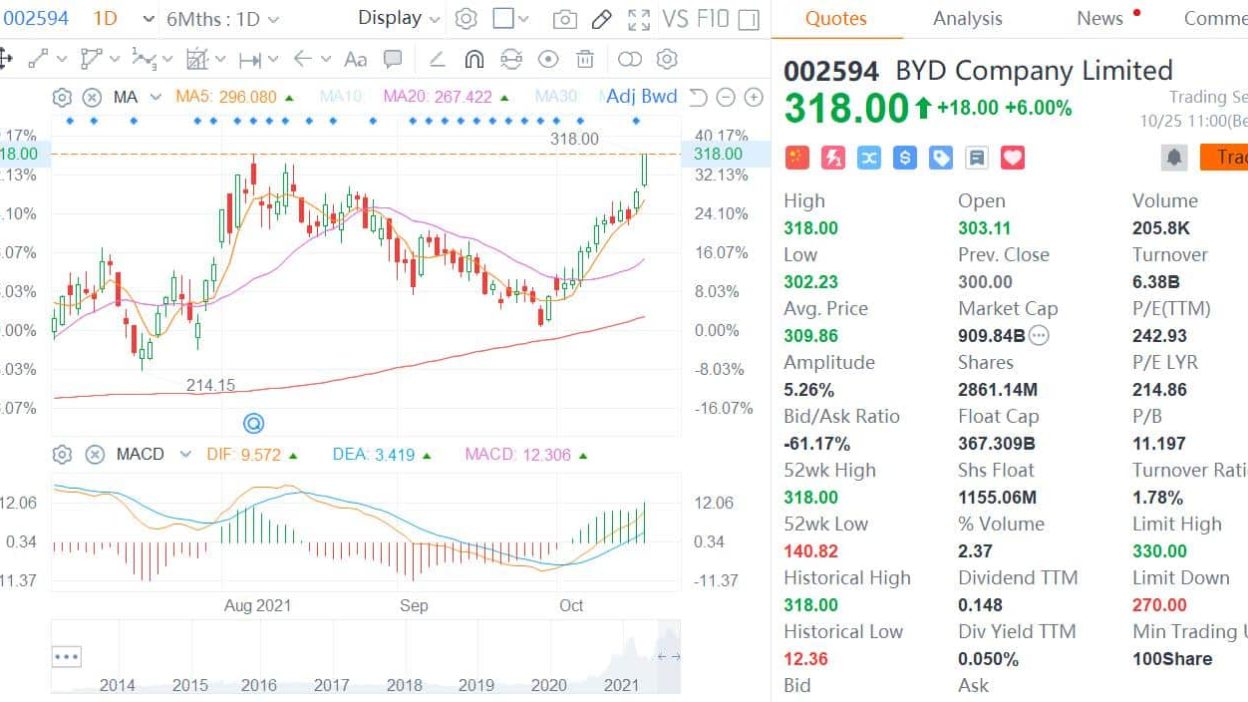Viewport: 1248px width, 702px height.
Task: Take a chart snapshot with camera icon
Action: pos(565,19)
